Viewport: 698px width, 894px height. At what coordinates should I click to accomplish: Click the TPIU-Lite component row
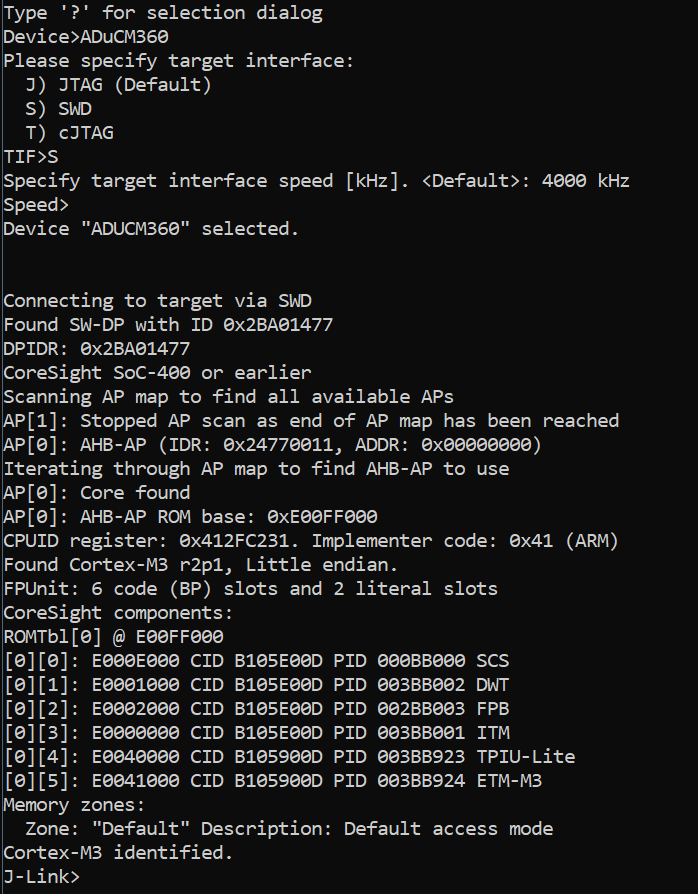tap(289, 757)
